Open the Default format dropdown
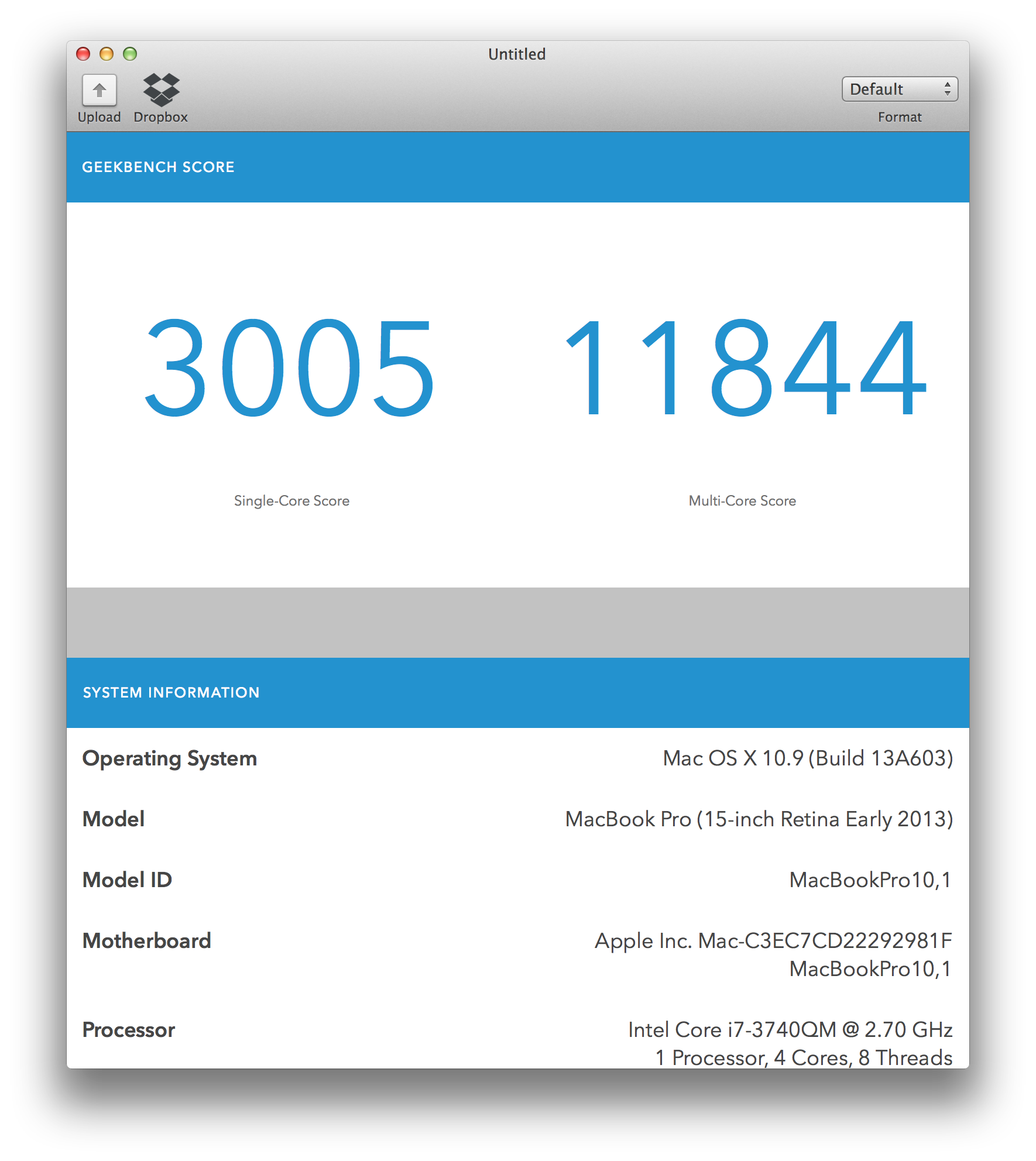Screen dimensions: 1036x1161 (x=900, y=89)
